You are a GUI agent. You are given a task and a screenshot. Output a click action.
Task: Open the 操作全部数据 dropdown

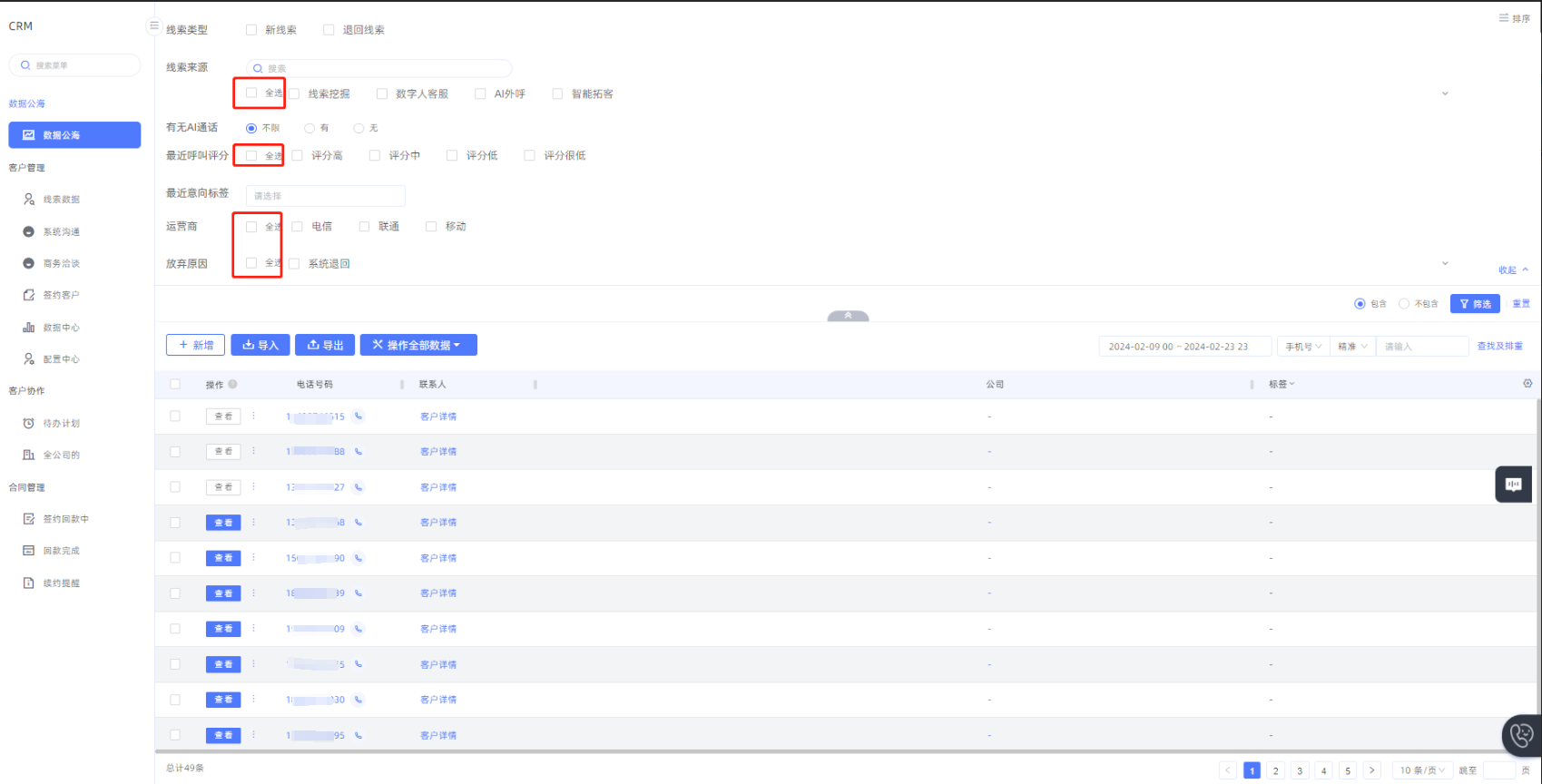click(x=417, y=345)
